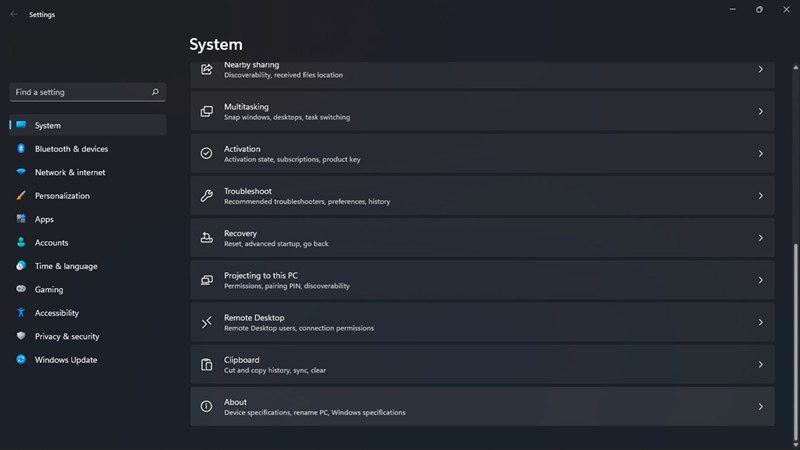Image resolution: width=800 pixels, height=450 pixels.
Task: Click the Clipboard icon
Action: click(206, 364)
